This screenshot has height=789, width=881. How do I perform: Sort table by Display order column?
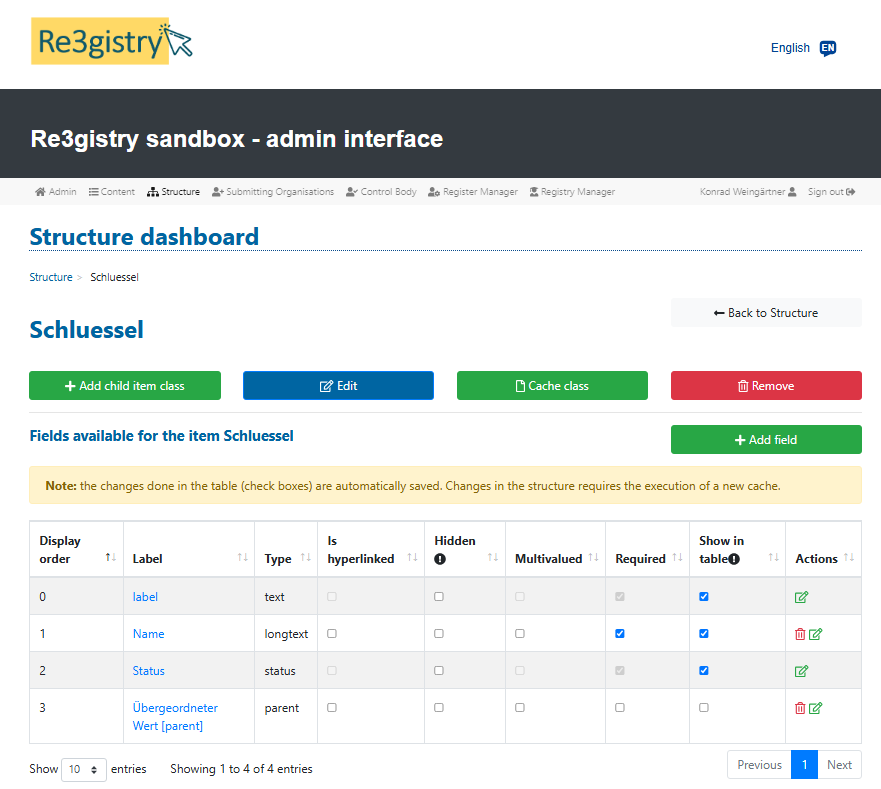110,558
